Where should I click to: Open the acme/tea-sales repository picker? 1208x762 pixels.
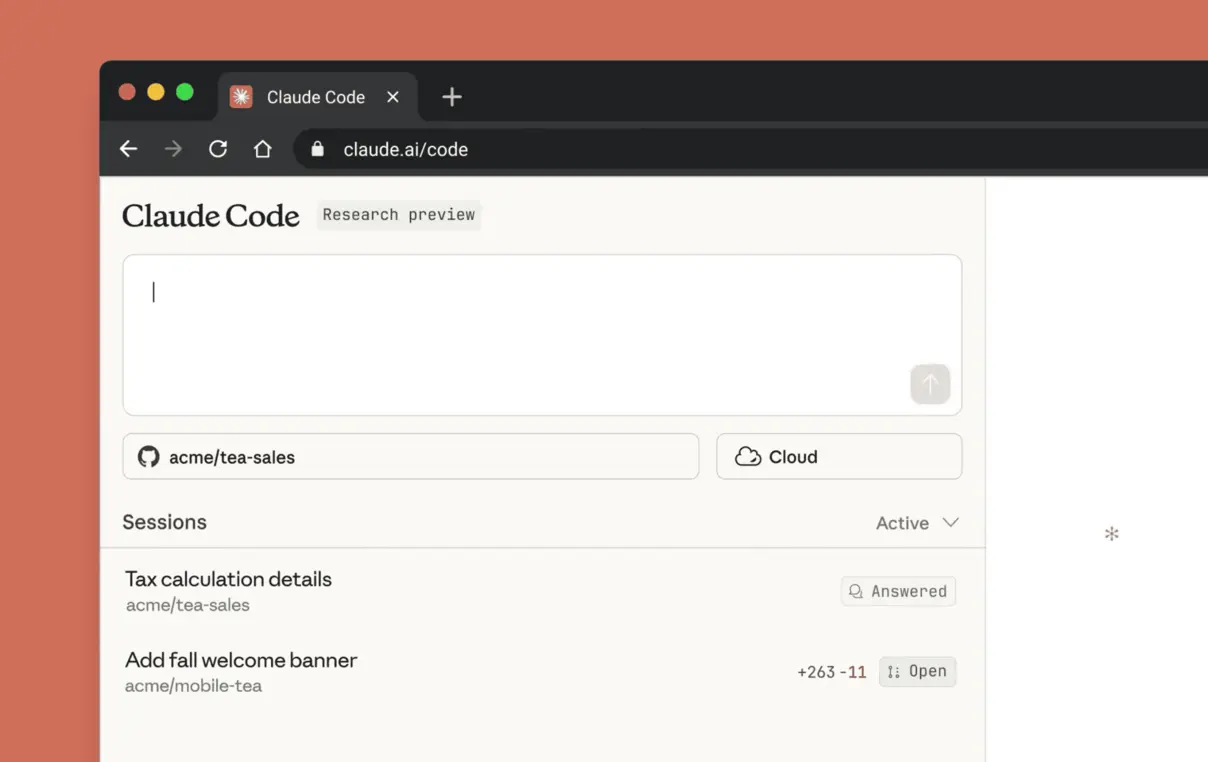click(x=410, y=456)
